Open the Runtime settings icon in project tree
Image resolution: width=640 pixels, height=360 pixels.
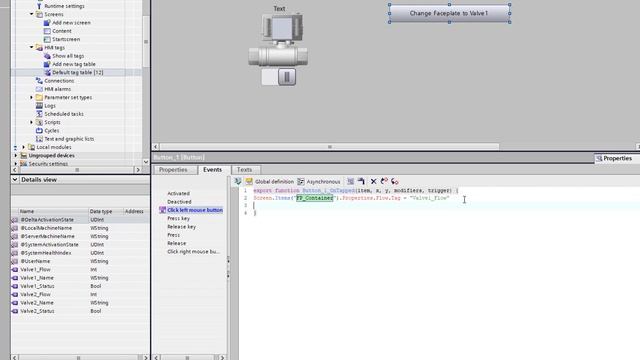39,6
